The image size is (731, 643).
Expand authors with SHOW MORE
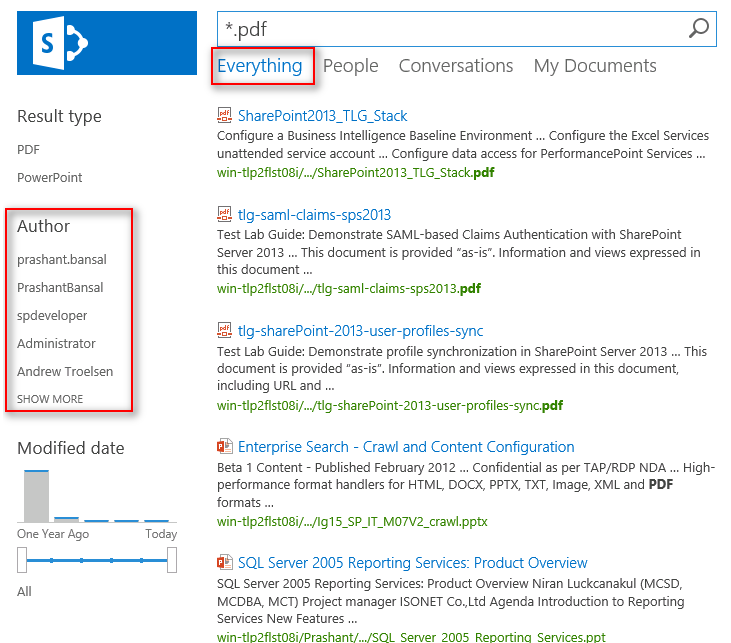[x=50, y=399]
